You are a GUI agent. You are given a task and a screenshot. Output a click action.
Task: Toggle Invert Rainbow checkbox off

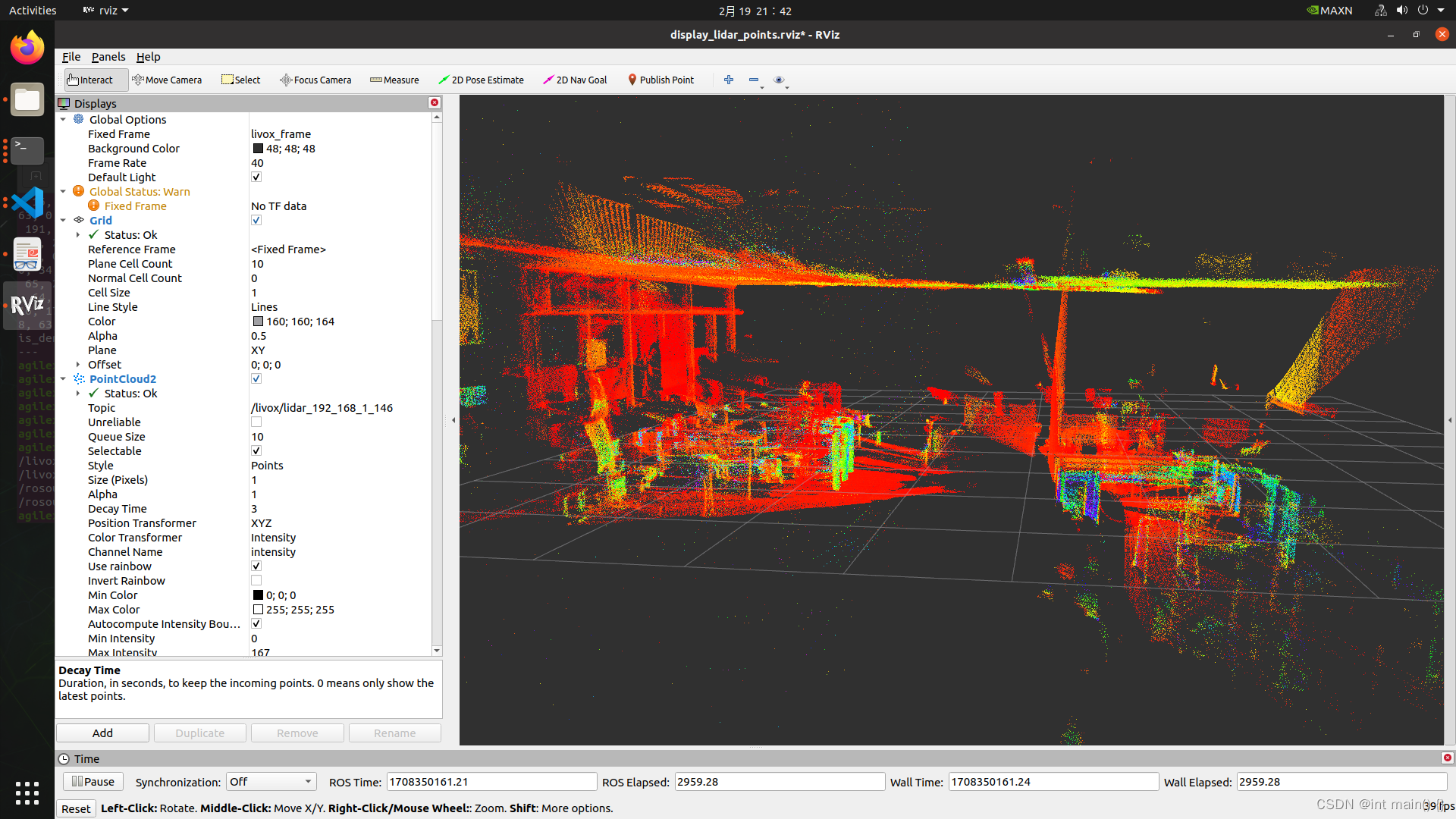pyautogui.click(x=256, y=581)
